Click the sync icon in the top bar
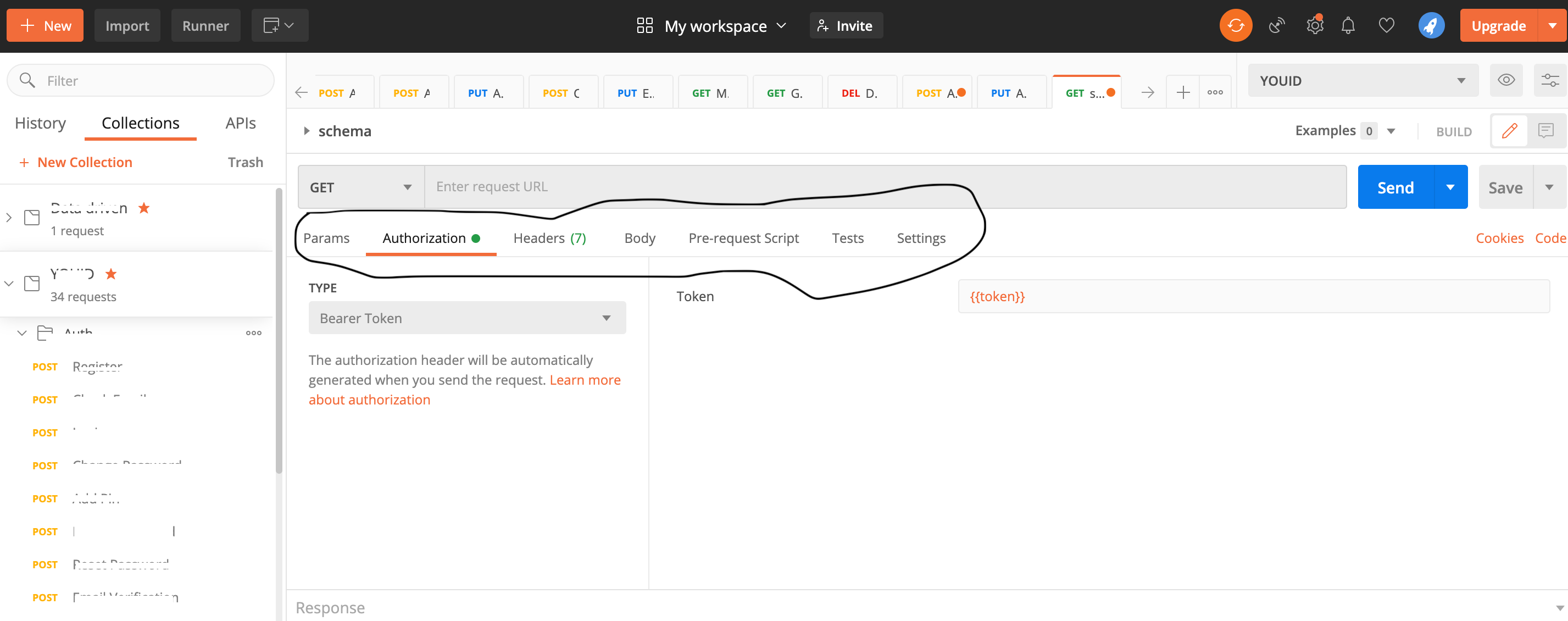The height and width of the screenshot is (621, 1568). tap(1235, 25)
